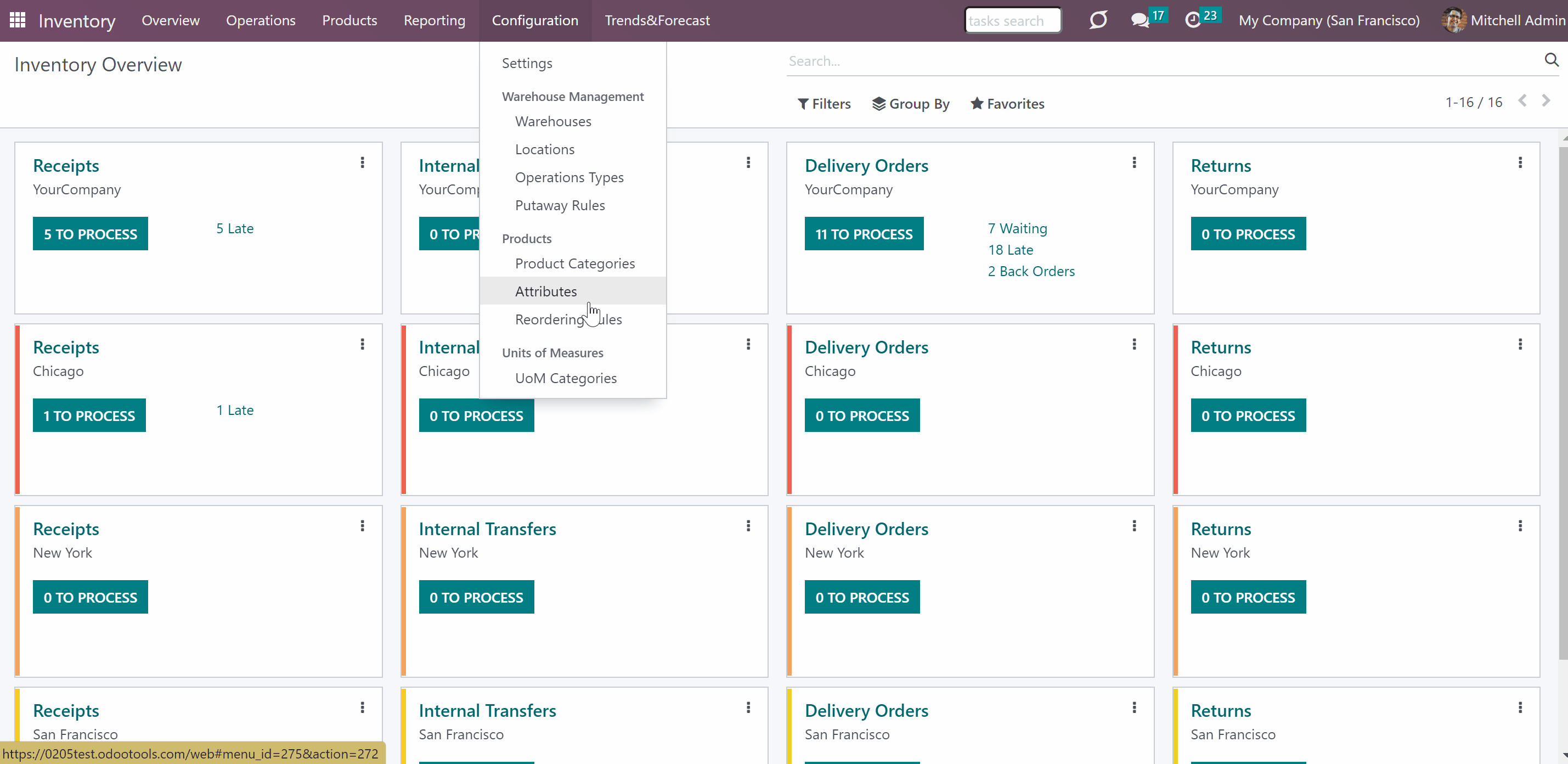Open kebab menu on Delivery Orders New York card
The width and height of the screenshot is (1568, 764).
[1134, 526]
